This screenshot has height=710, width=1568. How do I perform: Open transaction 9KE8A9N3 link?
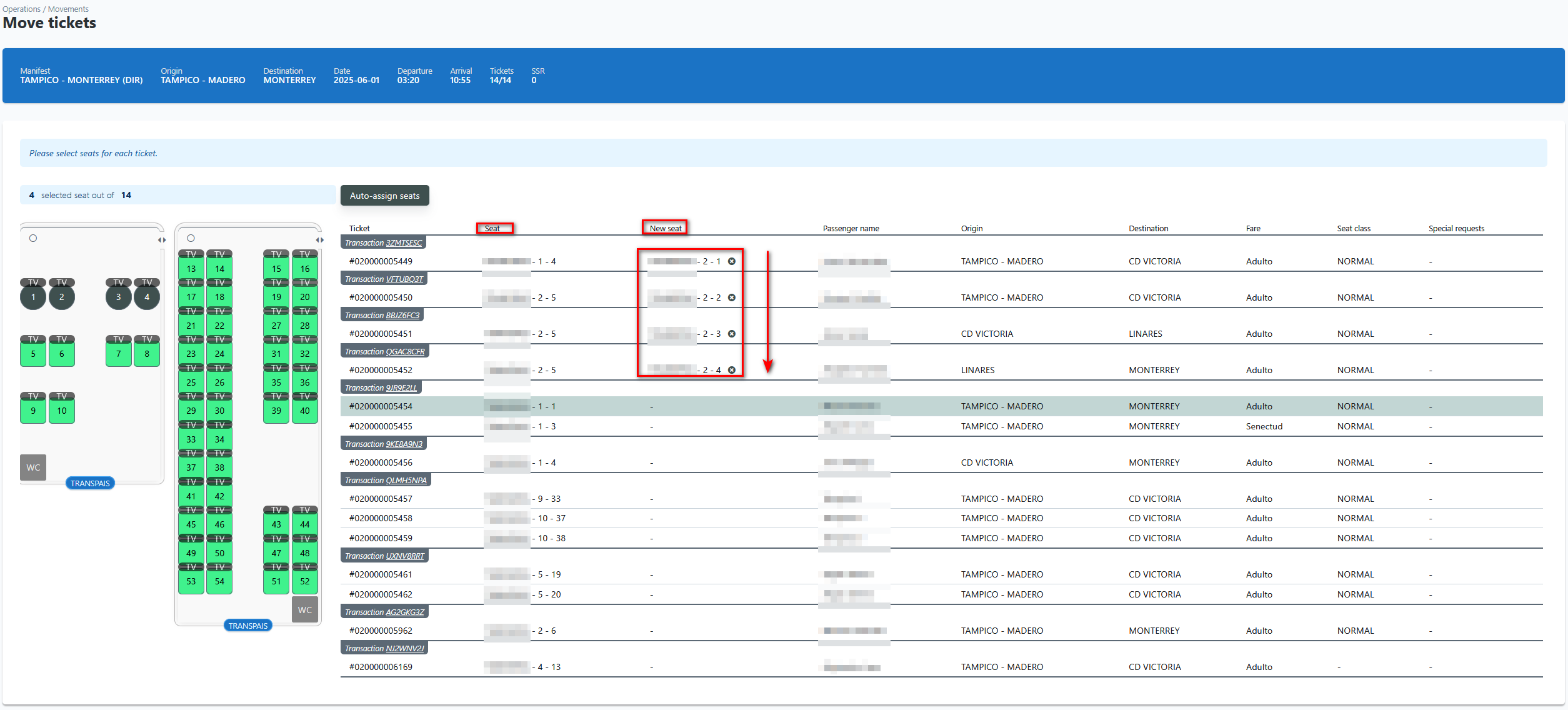click(404, 444)
